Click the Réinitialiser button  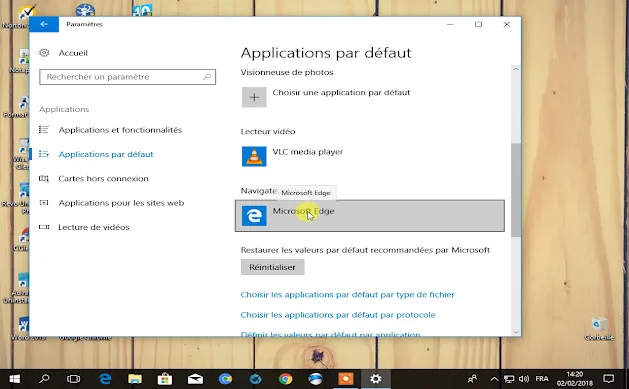tap(272, 267)
